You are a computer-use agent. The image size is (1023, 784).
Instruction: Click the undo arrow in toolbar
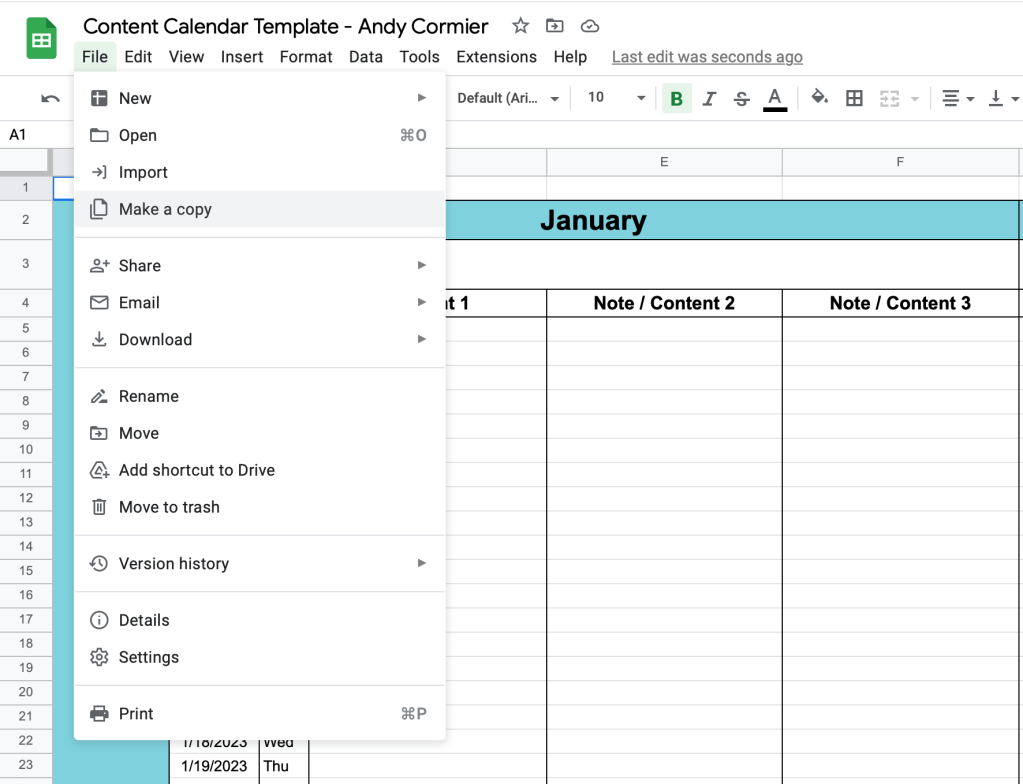pyautogui.click(x=50, y=98)
